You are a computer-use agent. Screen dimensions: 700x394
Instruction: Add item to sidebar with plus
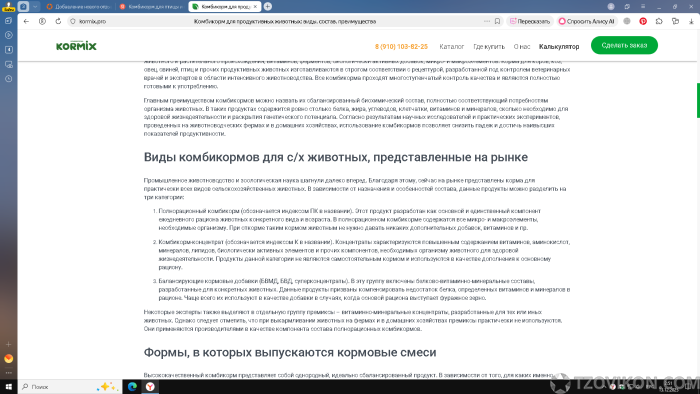point(8,344)
